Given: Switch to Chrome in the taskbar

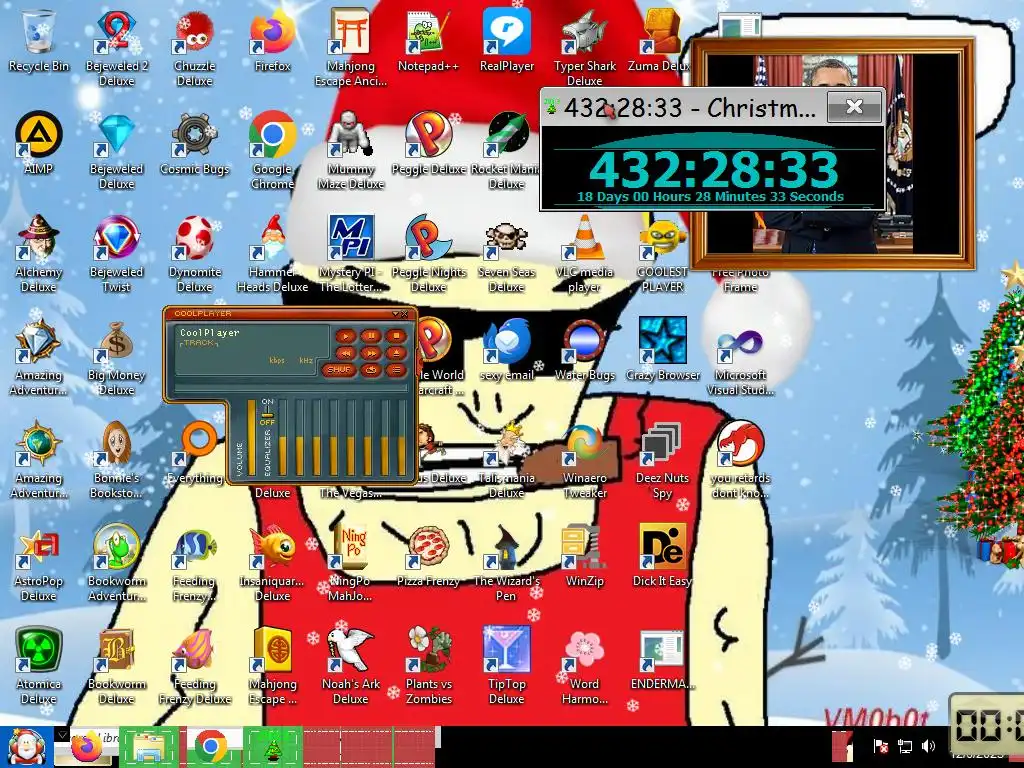Looking at the screenshot, I should pyautogui.click(x=210, y=747).
